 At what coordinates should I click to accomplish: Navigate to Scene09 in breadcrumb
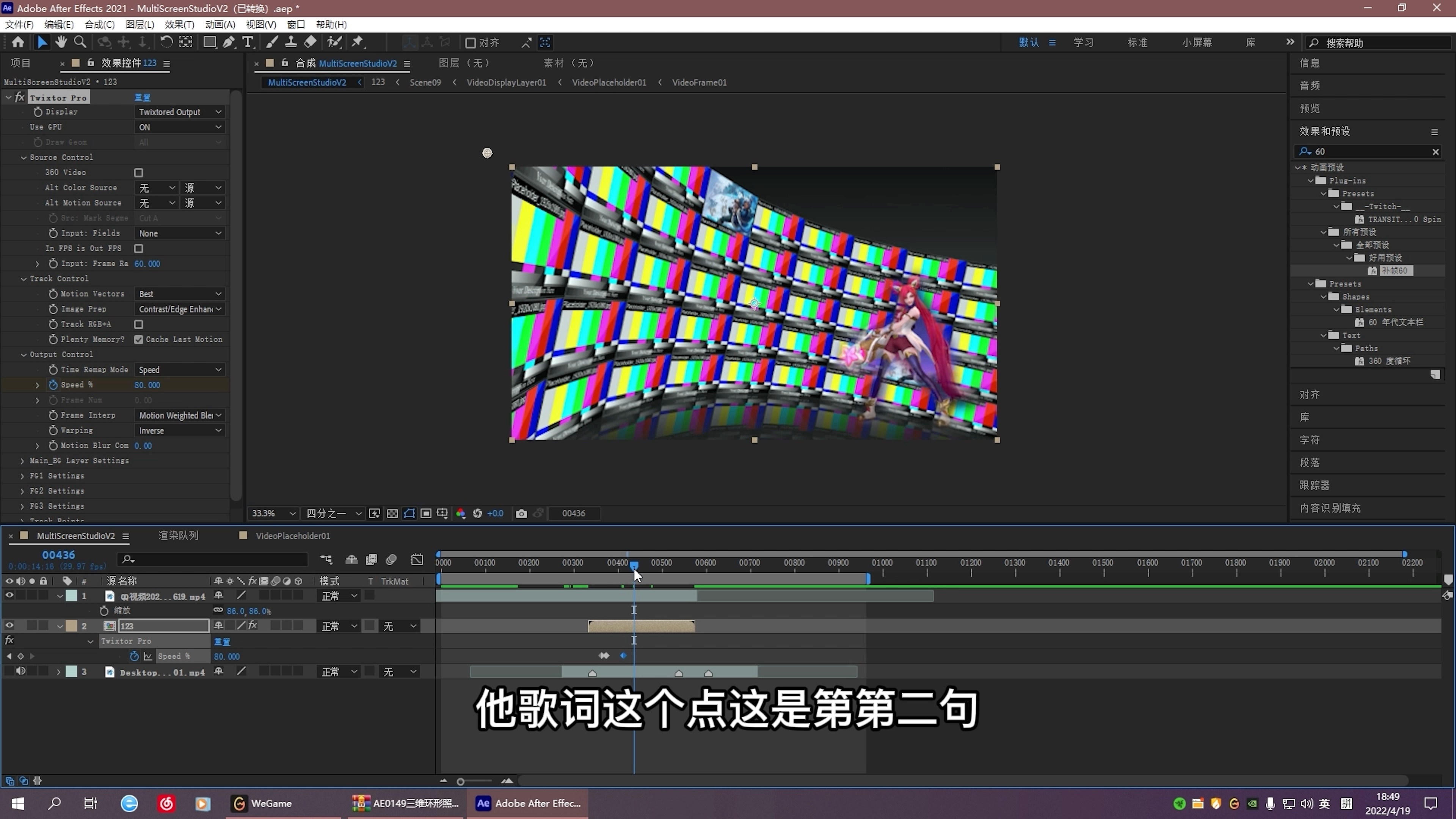[425, 82]
